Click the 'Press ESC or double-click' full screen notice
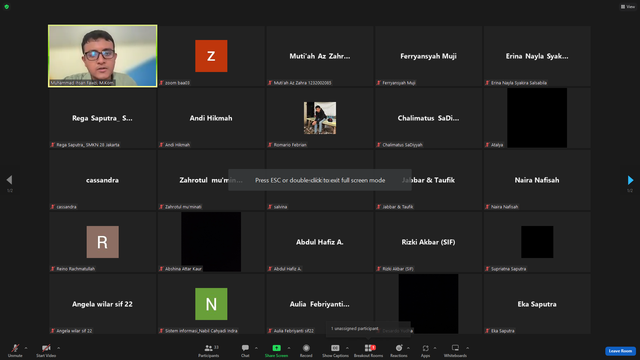The width and height of the screenshot is (640, 360). pyautogui.click(x=320, y=180)
